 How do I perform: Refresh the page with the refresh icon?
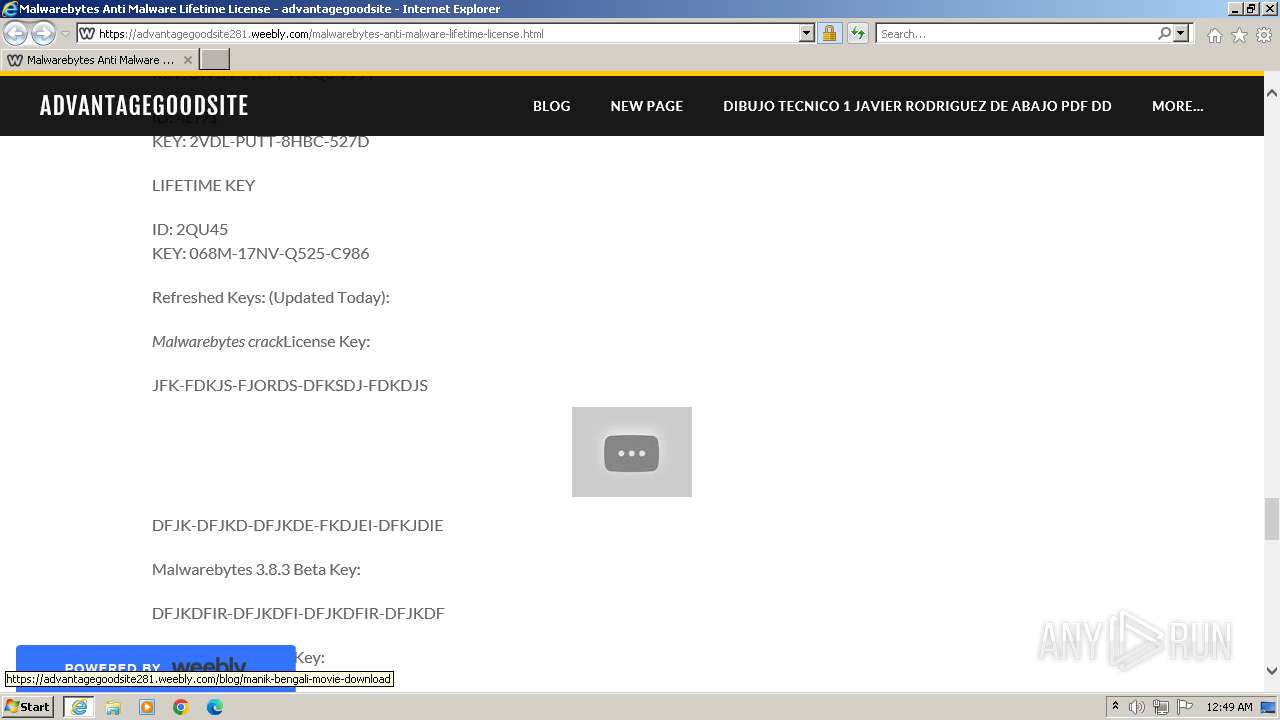click(858, 34)
